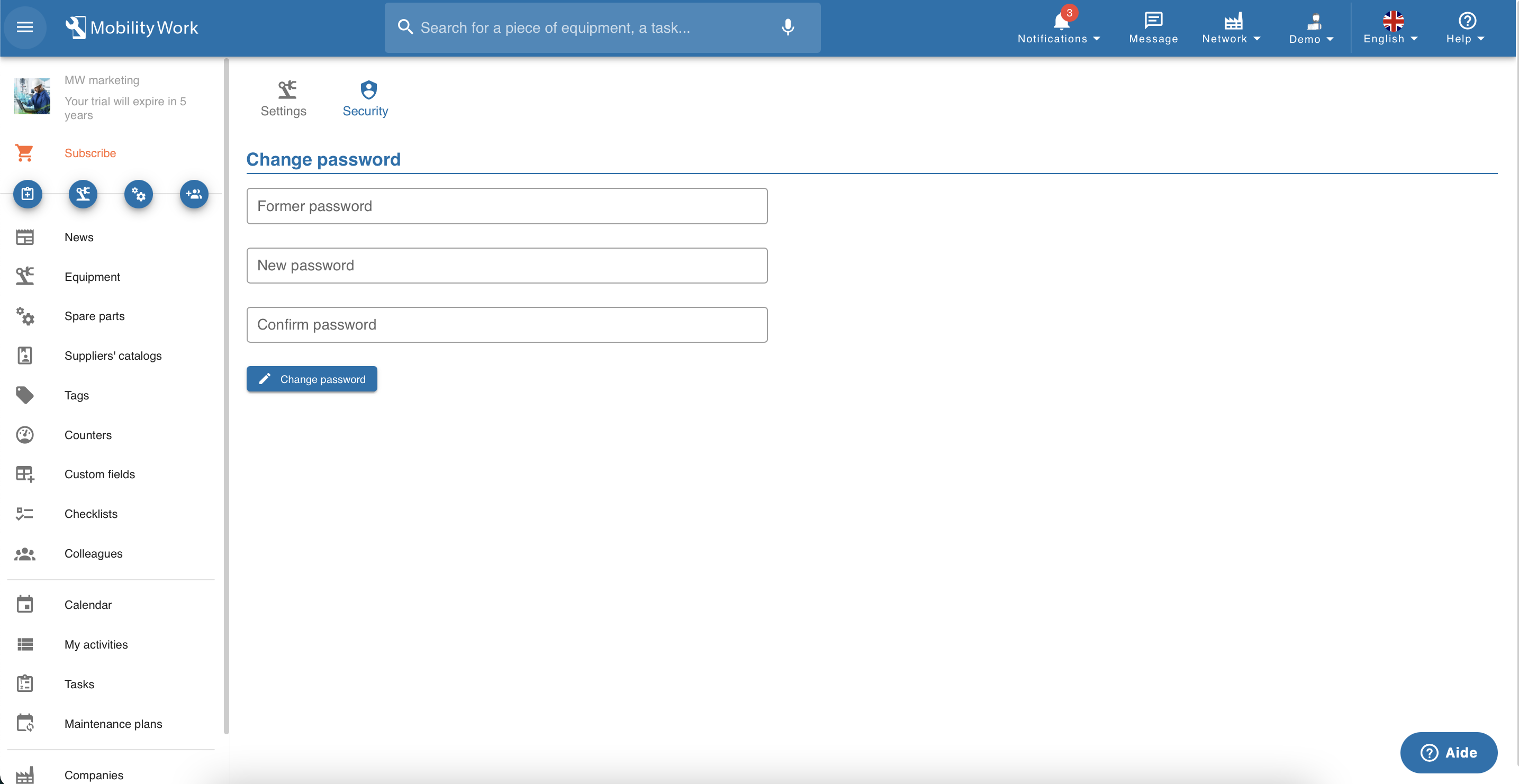Click the Help question mark icon
This screenshot has width=1519, height=784.
coord(1467,21)
